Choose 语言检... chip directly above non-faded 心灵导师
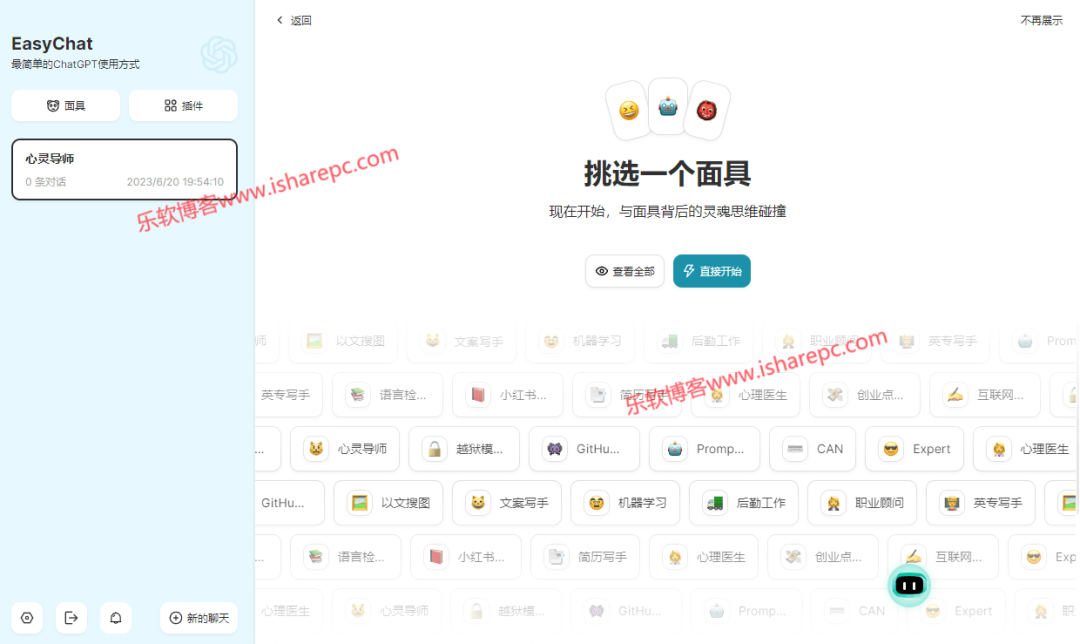1080x644 pixels. pos(387,395)
